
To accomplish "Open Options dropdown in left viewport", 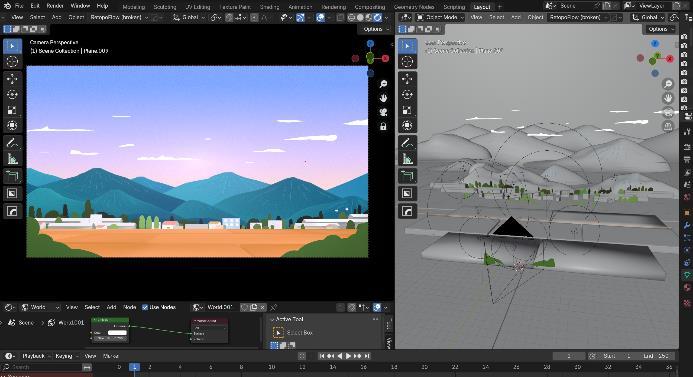I will (376, 29).
